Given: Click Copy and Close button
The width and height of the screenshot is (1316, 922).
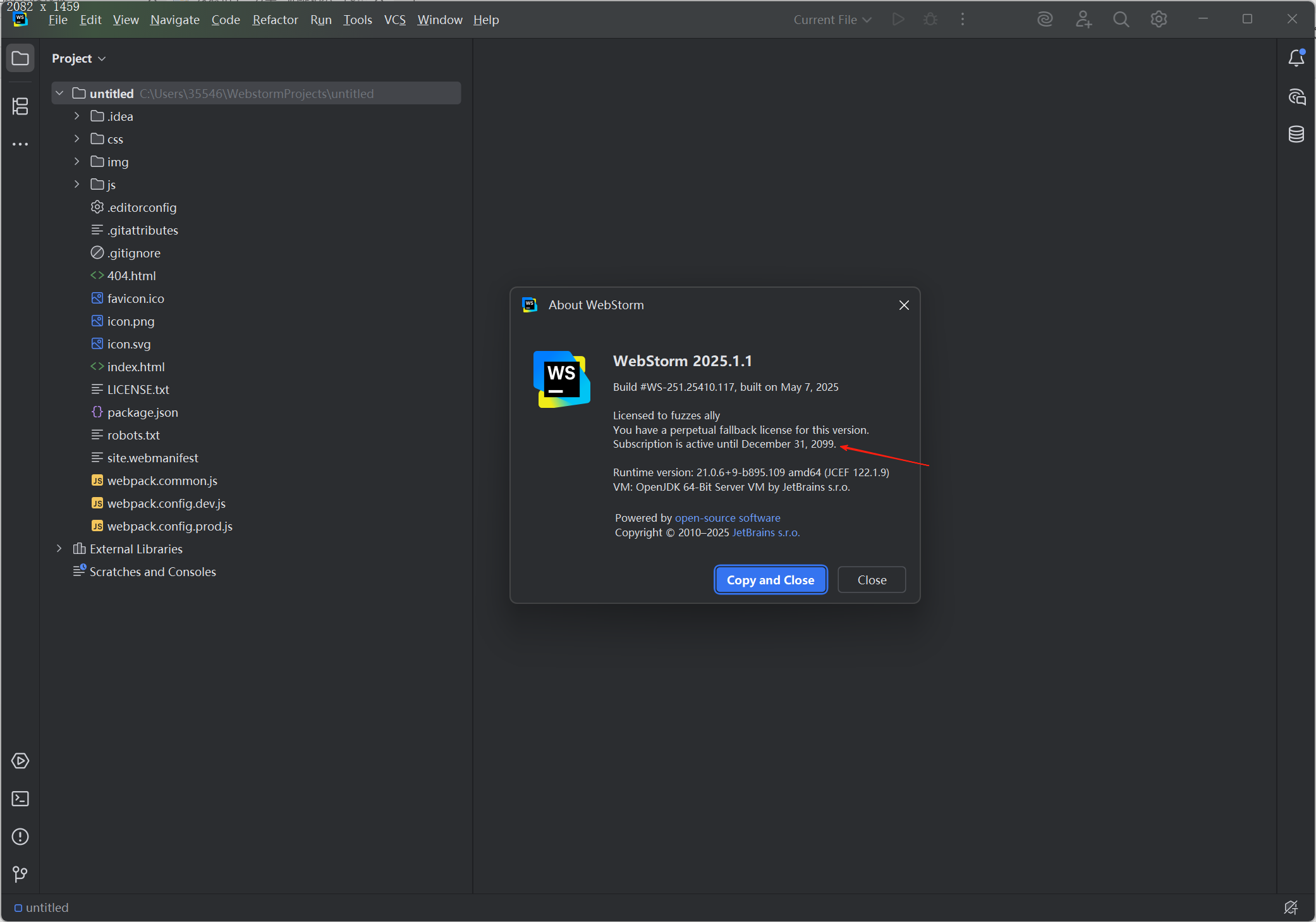Looking at the screenshot, I should pyautogui.click(x=771, y=580).
